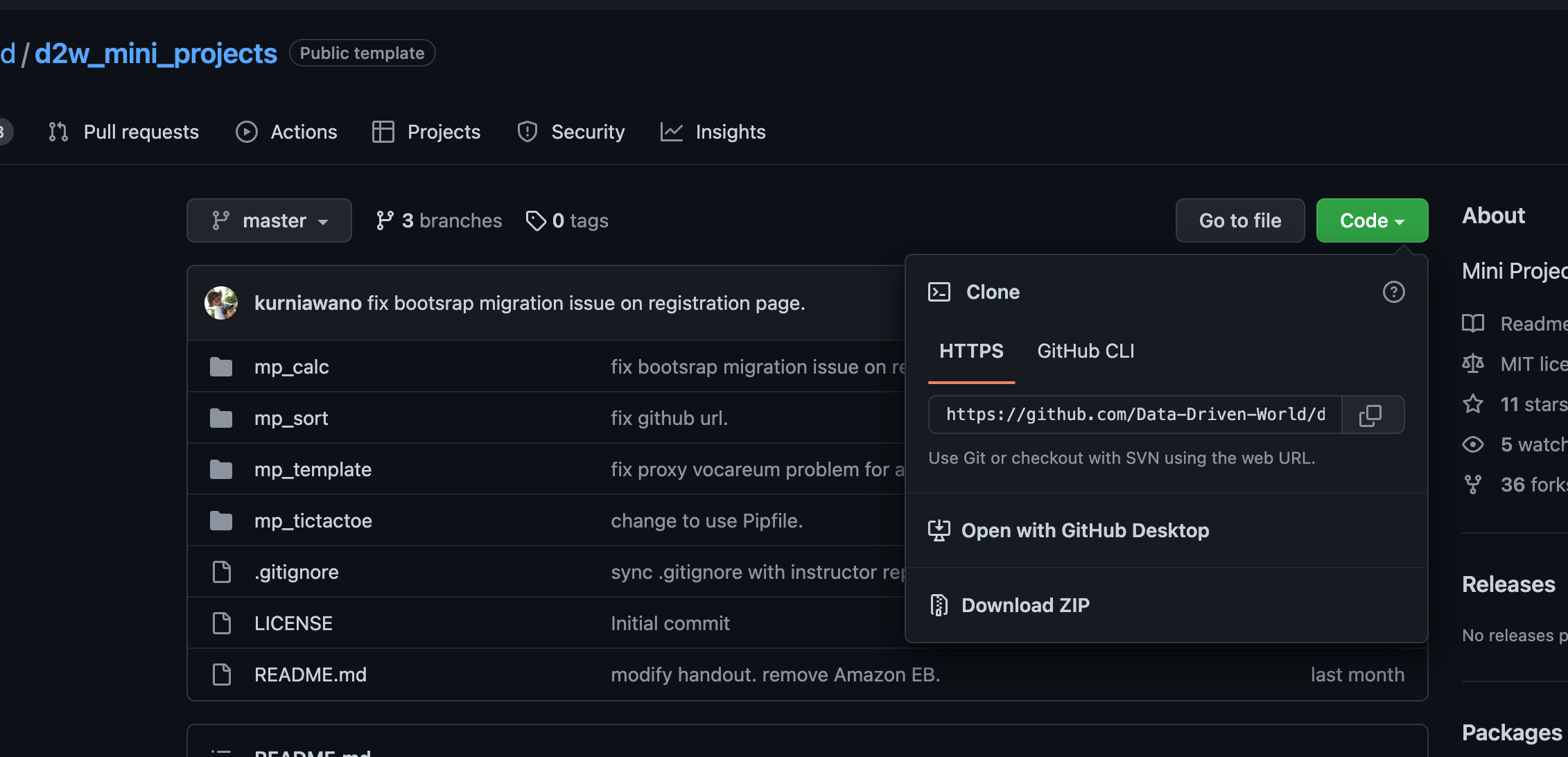Image resolution: width=1568 pixels, height=757 pixels.
Task: Select Open with GitHub Desktop
Action: [x=1085, y=530]
